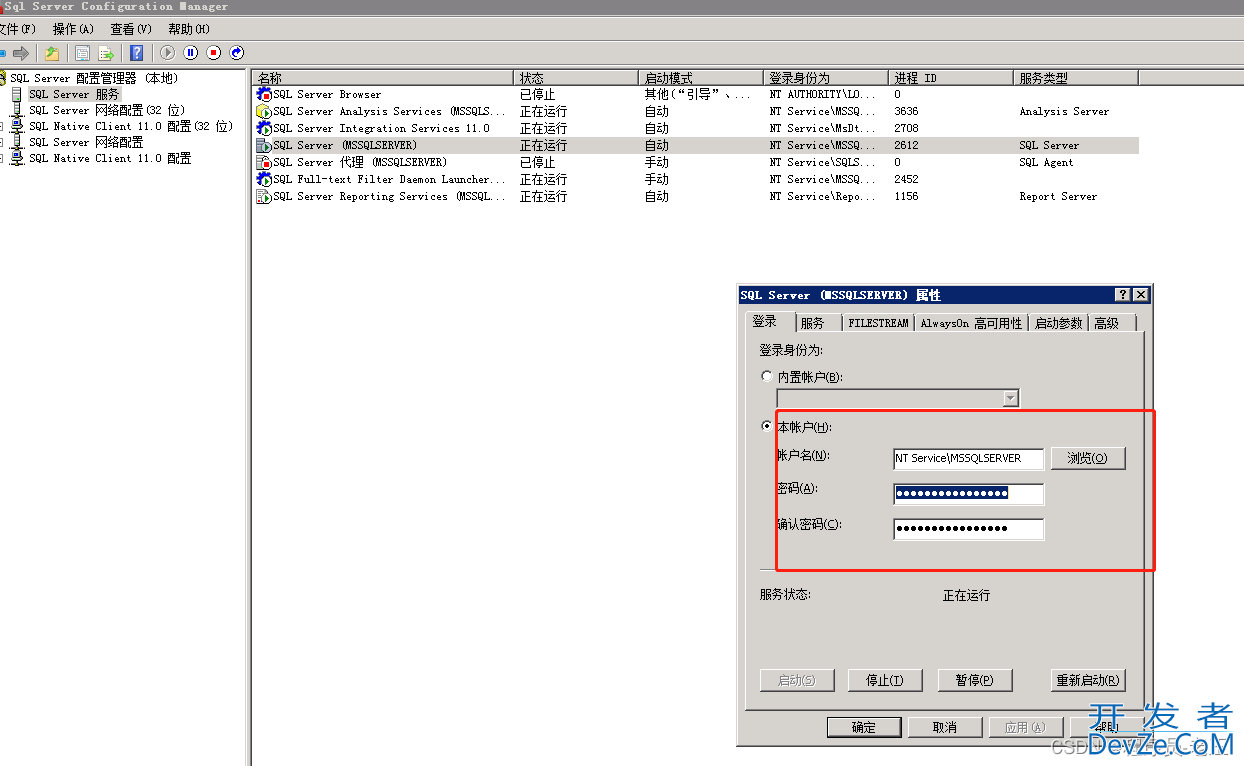Image resolution: width=1244 pixels, height=766 pixels.
Task: Click the Analysis Services row icon
Action: pos(264,111)
